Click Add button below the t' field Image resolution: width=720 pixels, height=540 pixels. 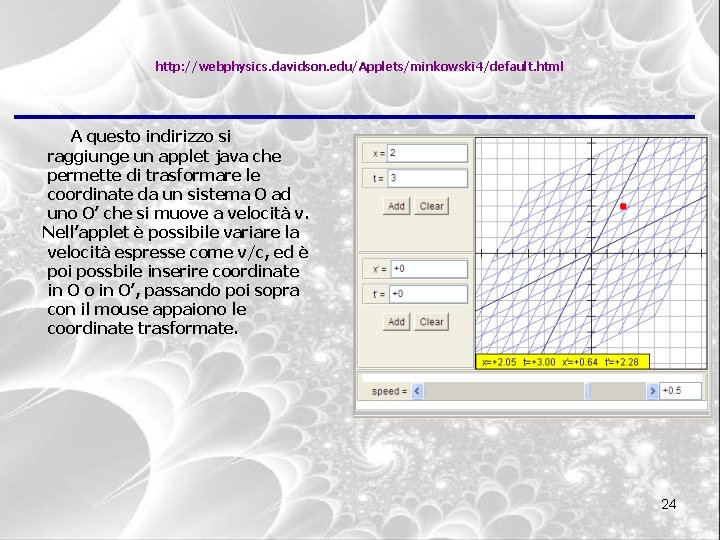click(396, 322)
